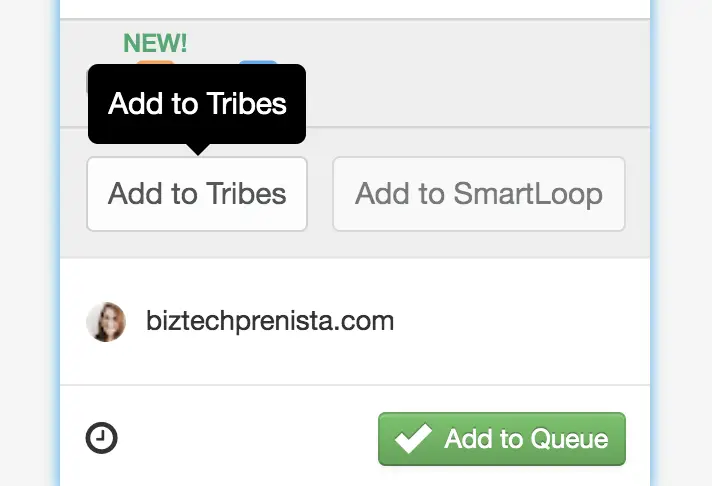The height and width of the screenshot is (486, 712).
Task: Click the word SmartLoop in its button
Action: (528, 194)
